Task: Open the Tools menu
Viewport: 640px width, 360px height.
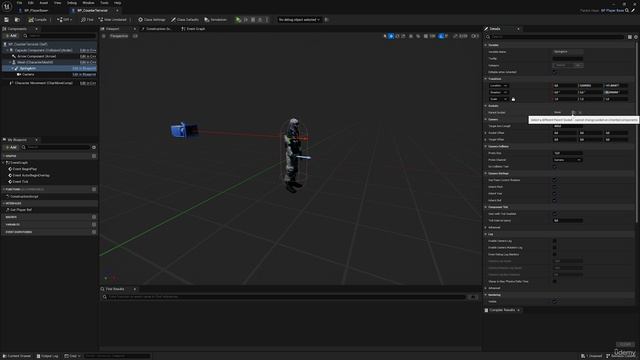Action: (104, 3)
